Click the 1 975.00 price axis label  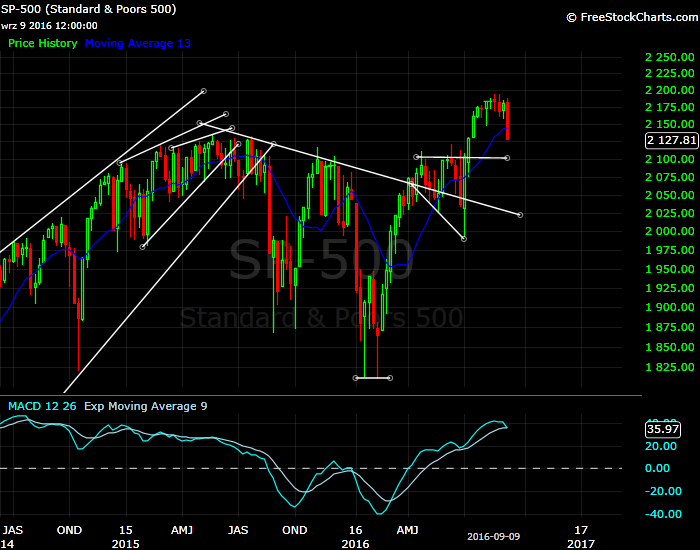670,250
